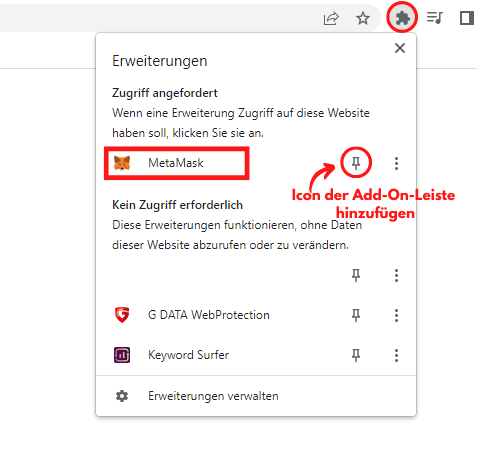Toggle pin for the unnamed extension row
The image size is (477, 453).
pyautogui.click(x=356, y=275)
